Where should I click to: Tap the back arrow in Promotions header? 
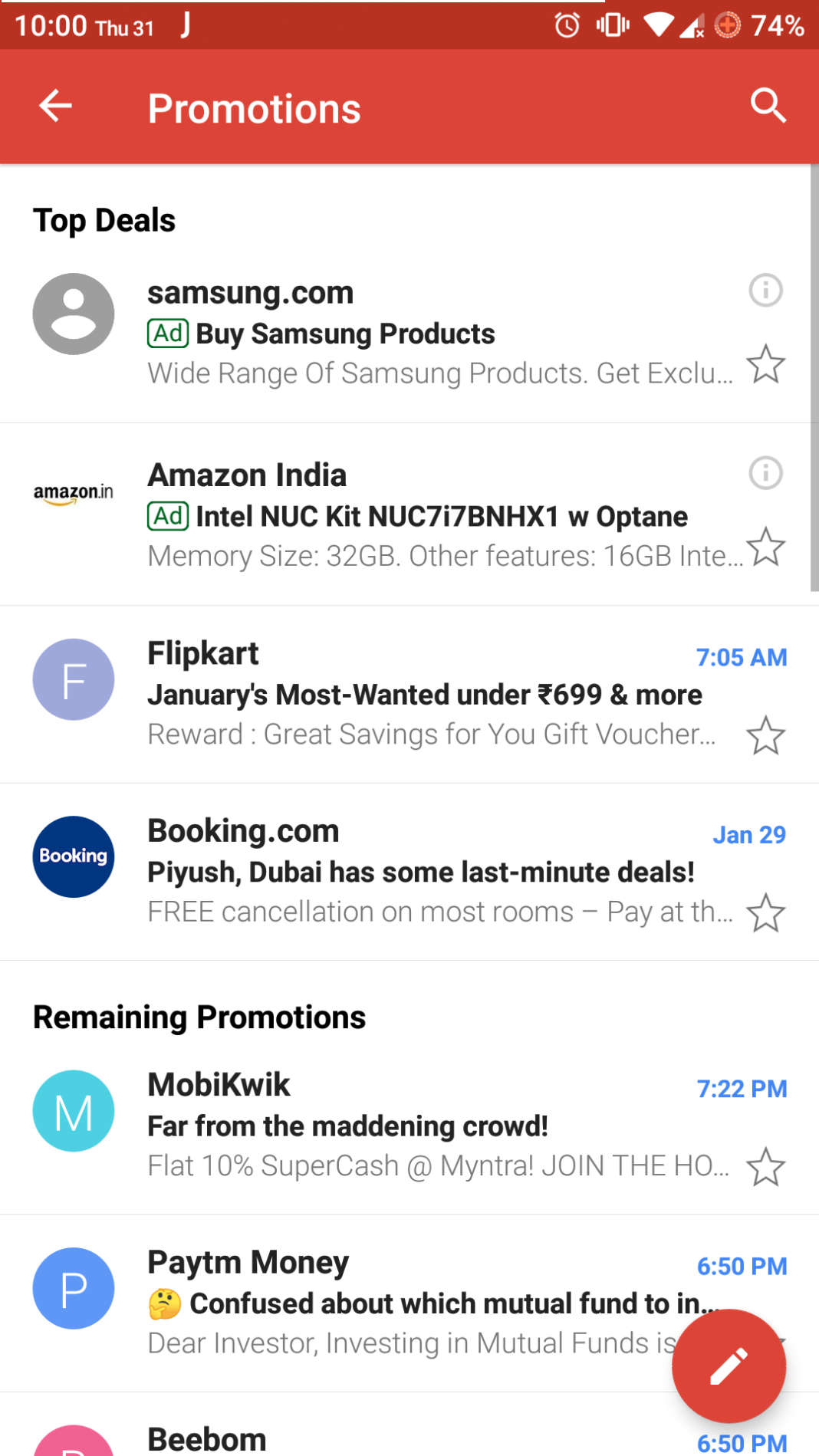(x=55, y=106)
